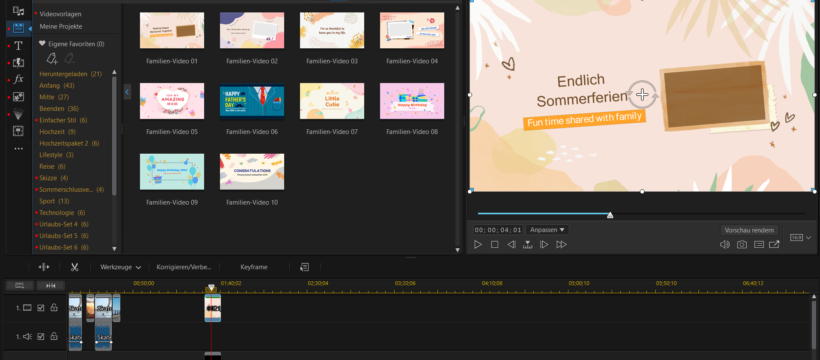Screen dimensions: 820x360
Task: Step to previous frame
Action: 511,244
